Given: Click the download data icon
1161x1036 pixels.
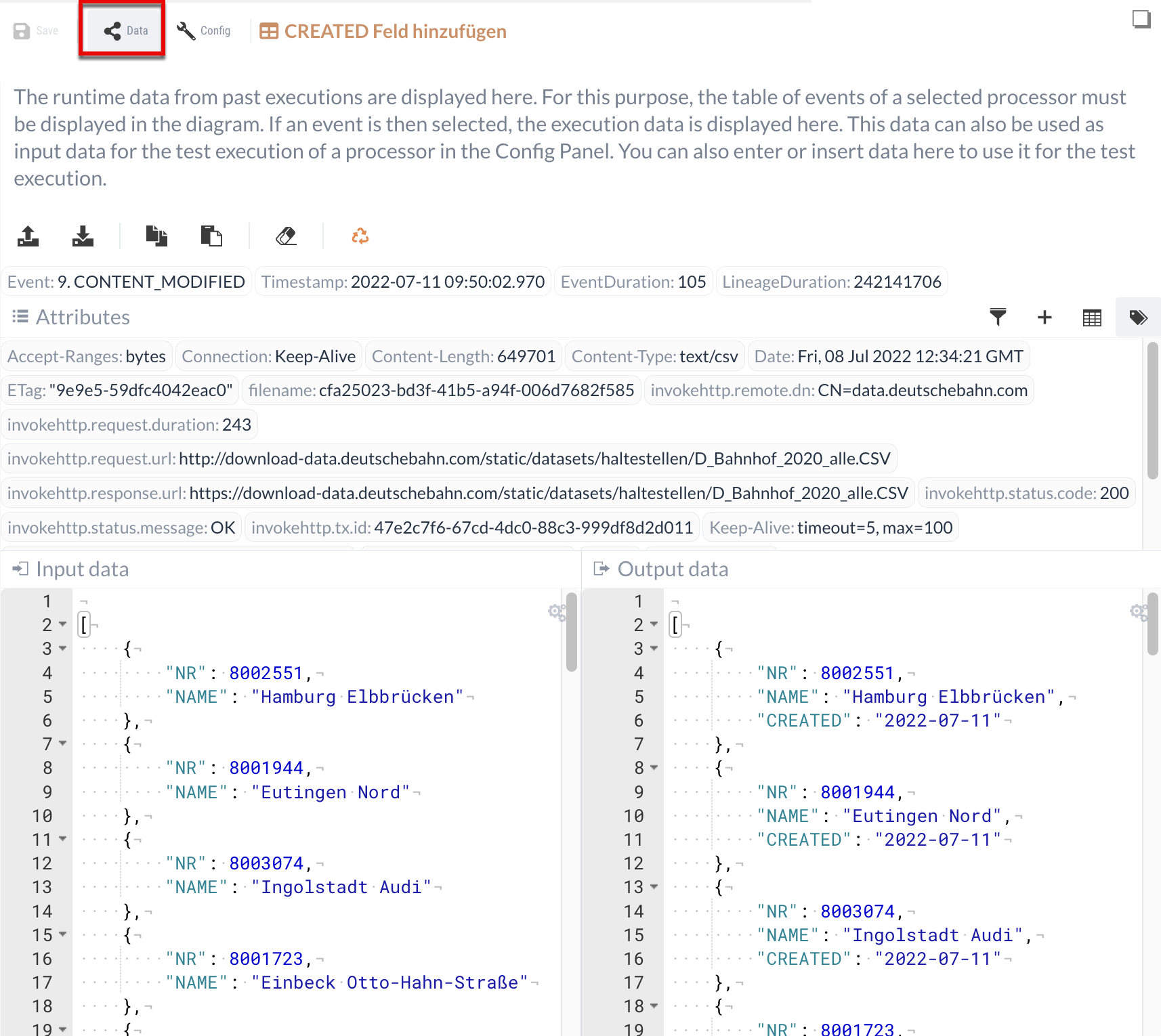Looking at the screenshot, I should [83, 236].
